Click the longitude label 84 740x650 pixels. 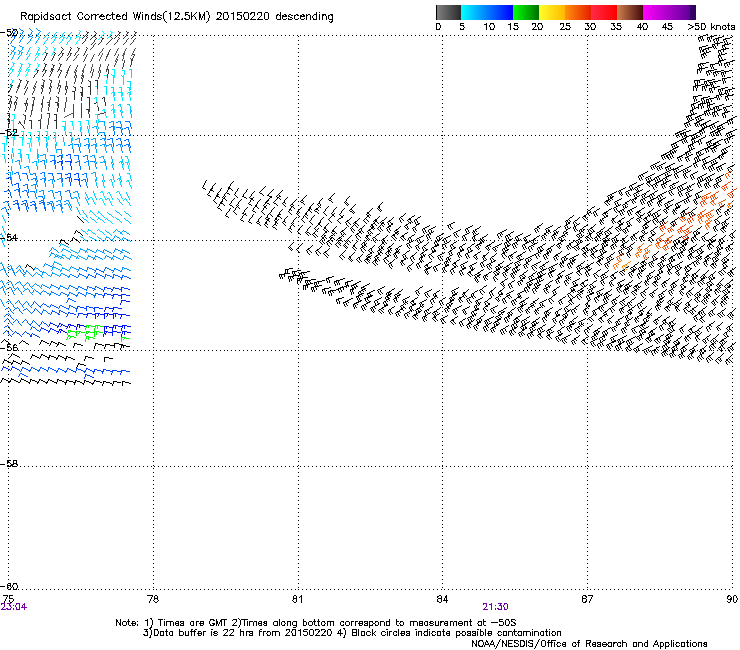442,599
